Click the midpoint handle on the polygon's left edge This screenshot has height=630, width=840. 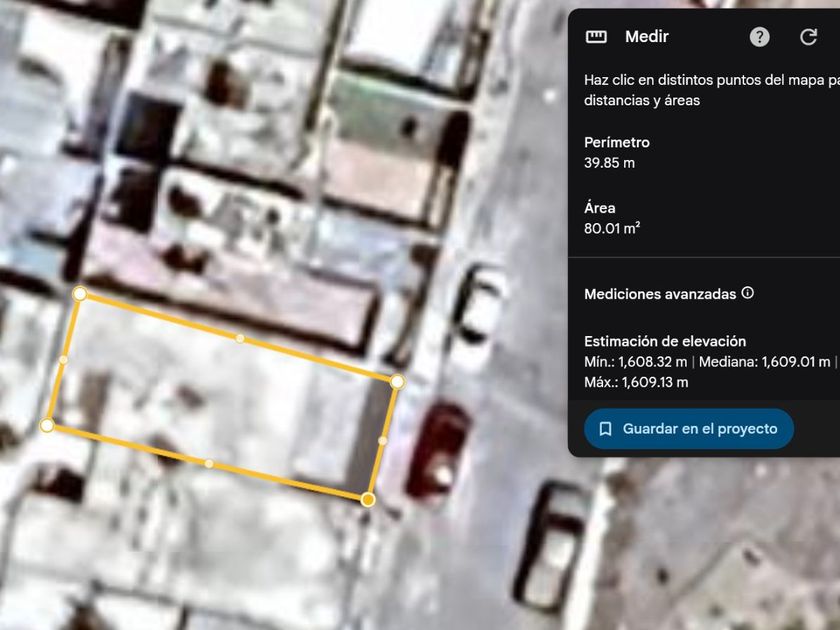63,359
